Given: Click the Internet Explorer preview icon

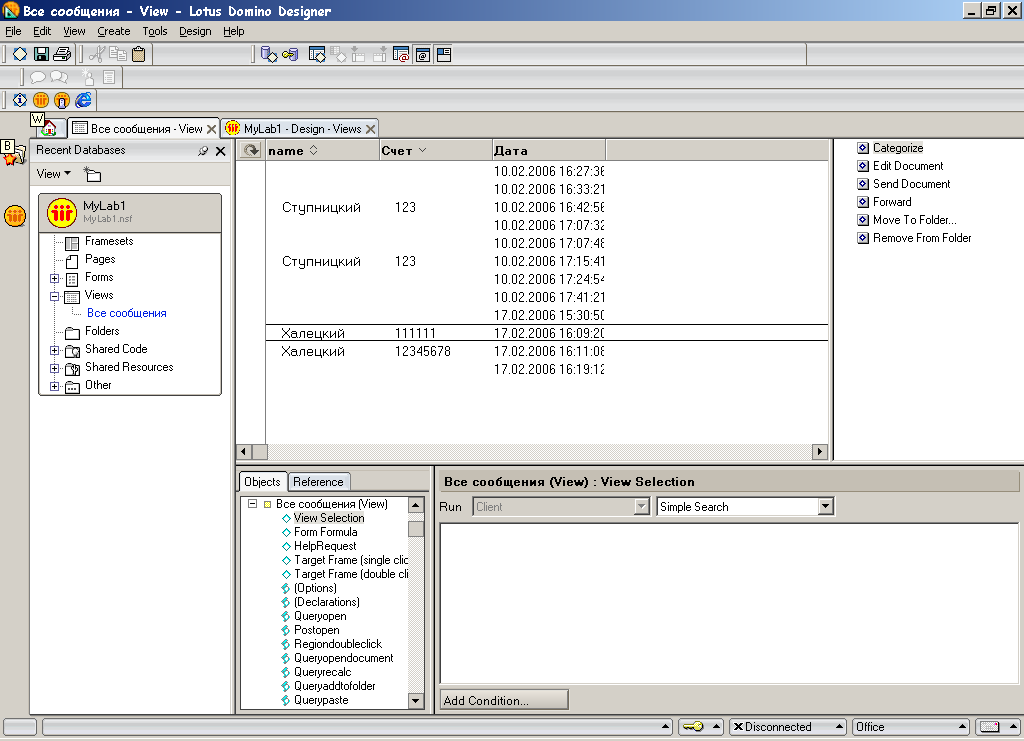Looking at the screenshot, I should click(x=83, y=100).
